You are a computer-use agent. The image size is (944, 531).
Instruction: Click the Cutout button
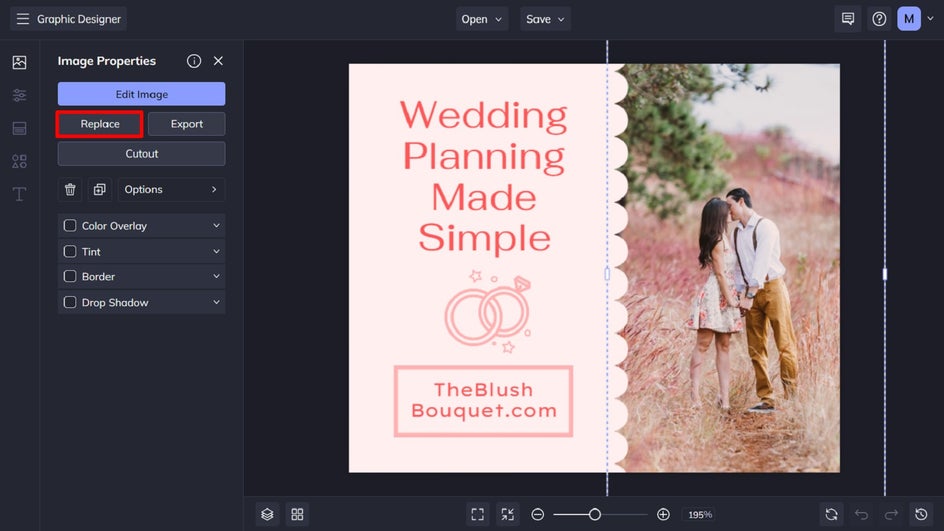[x=141, y=154]
